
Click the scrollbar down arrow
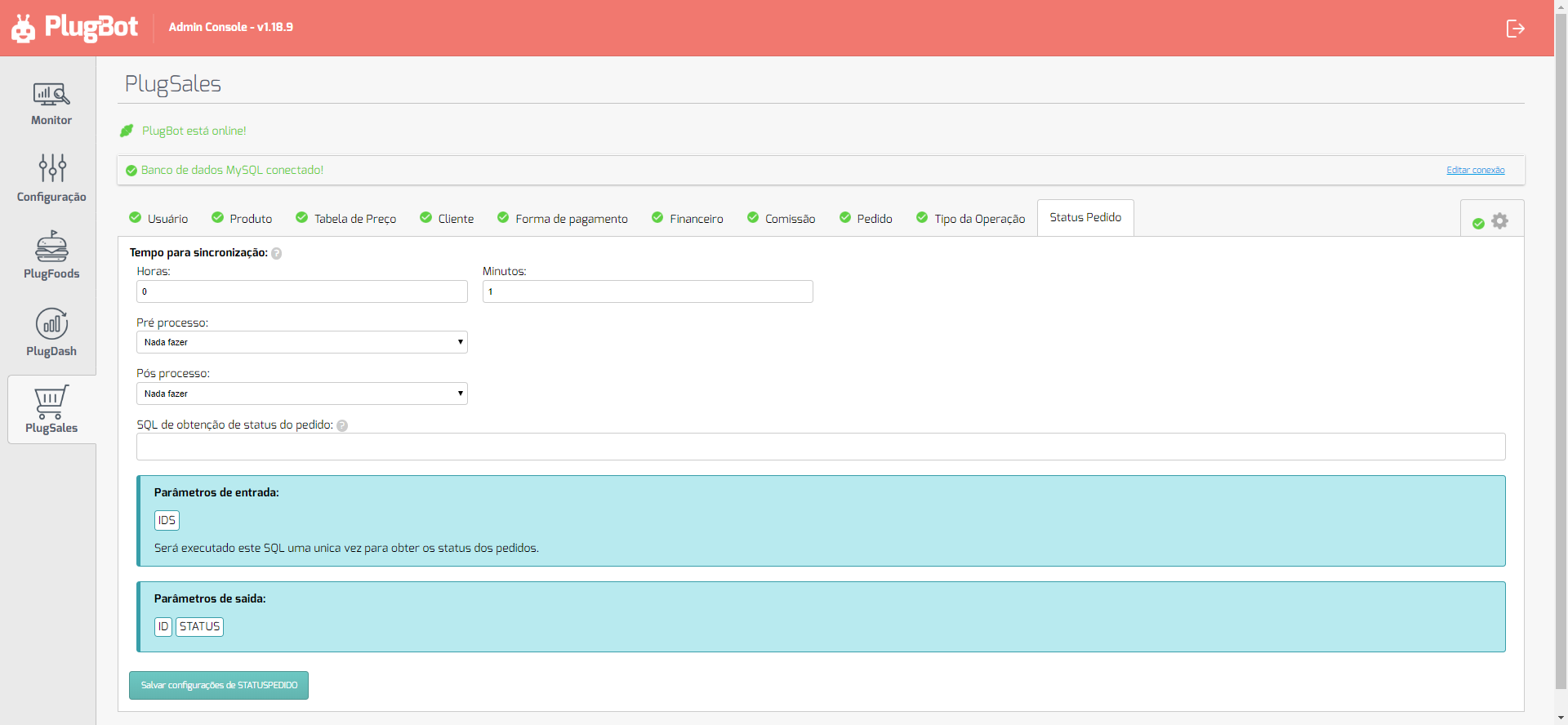point(1561,718)
